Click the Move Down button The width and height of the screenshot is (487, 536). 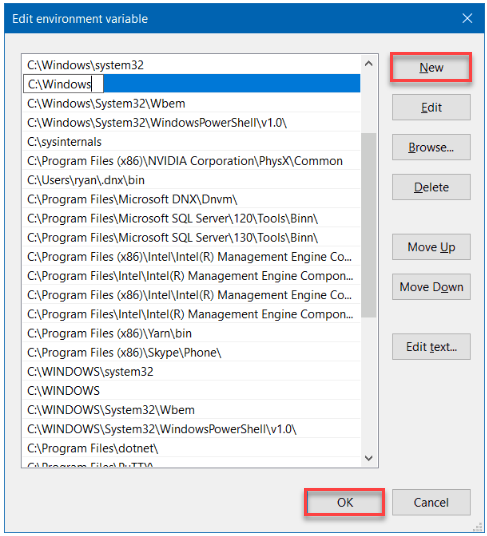(x=431, y=287)
